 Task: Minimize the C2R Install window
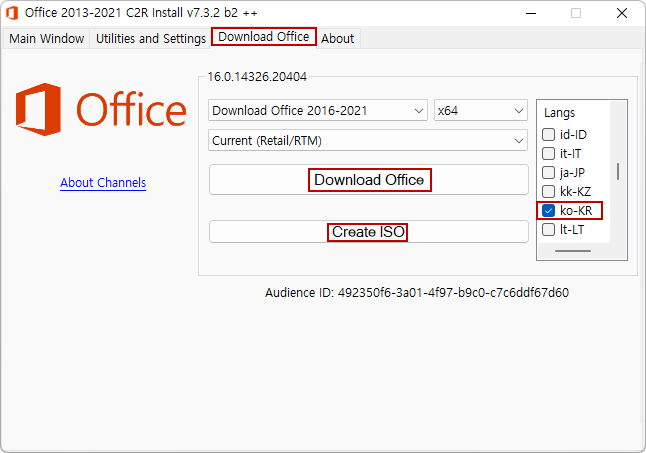[x=531, y=13]
